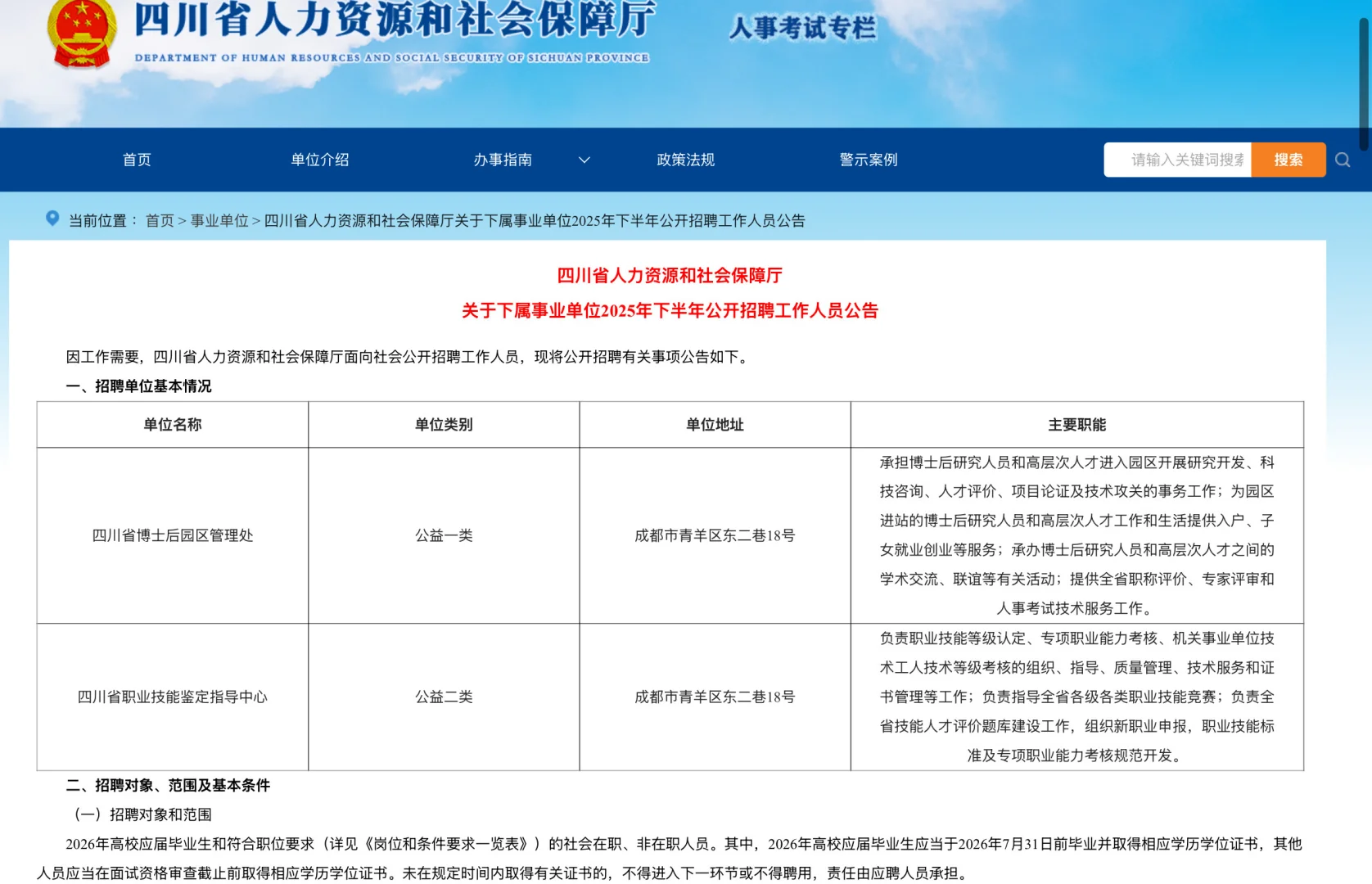Click the breadcrumb announcement title link

[535, 221]
